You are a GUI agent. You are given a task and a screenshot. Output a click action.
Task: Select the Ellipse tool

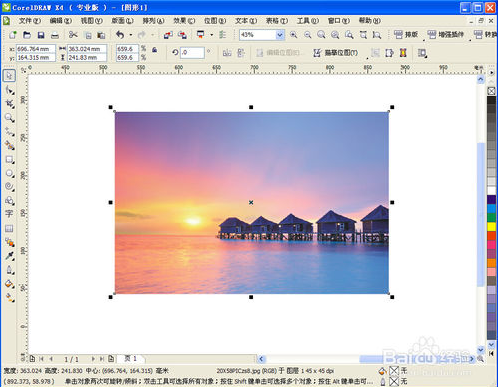click(x=9, y=173)
